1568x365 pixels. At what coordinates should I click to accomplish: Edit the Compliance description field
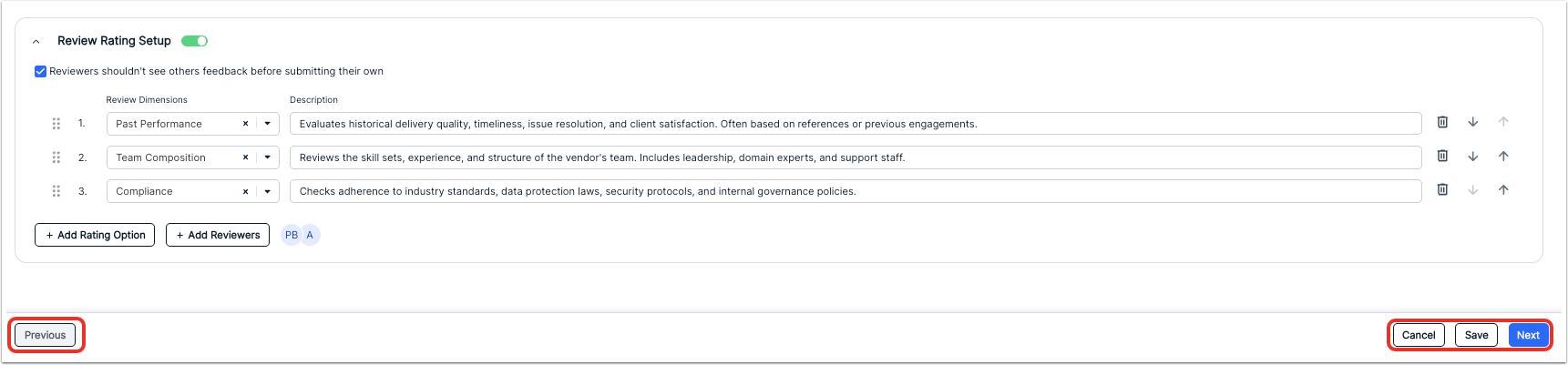point(856,191)
